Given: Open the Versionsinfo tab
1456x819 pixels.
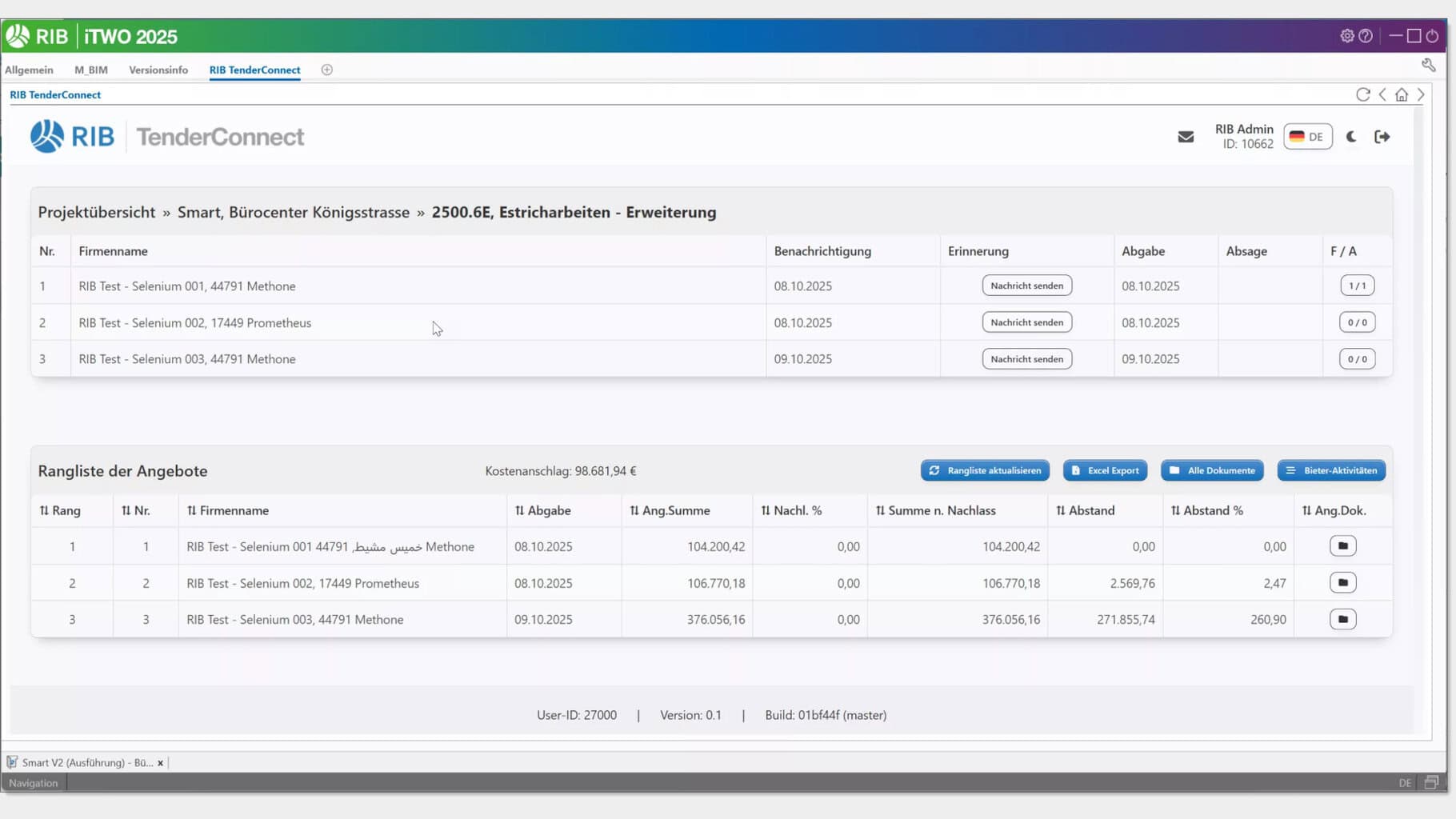Looking at the screenshot, I should coord(158,70).
